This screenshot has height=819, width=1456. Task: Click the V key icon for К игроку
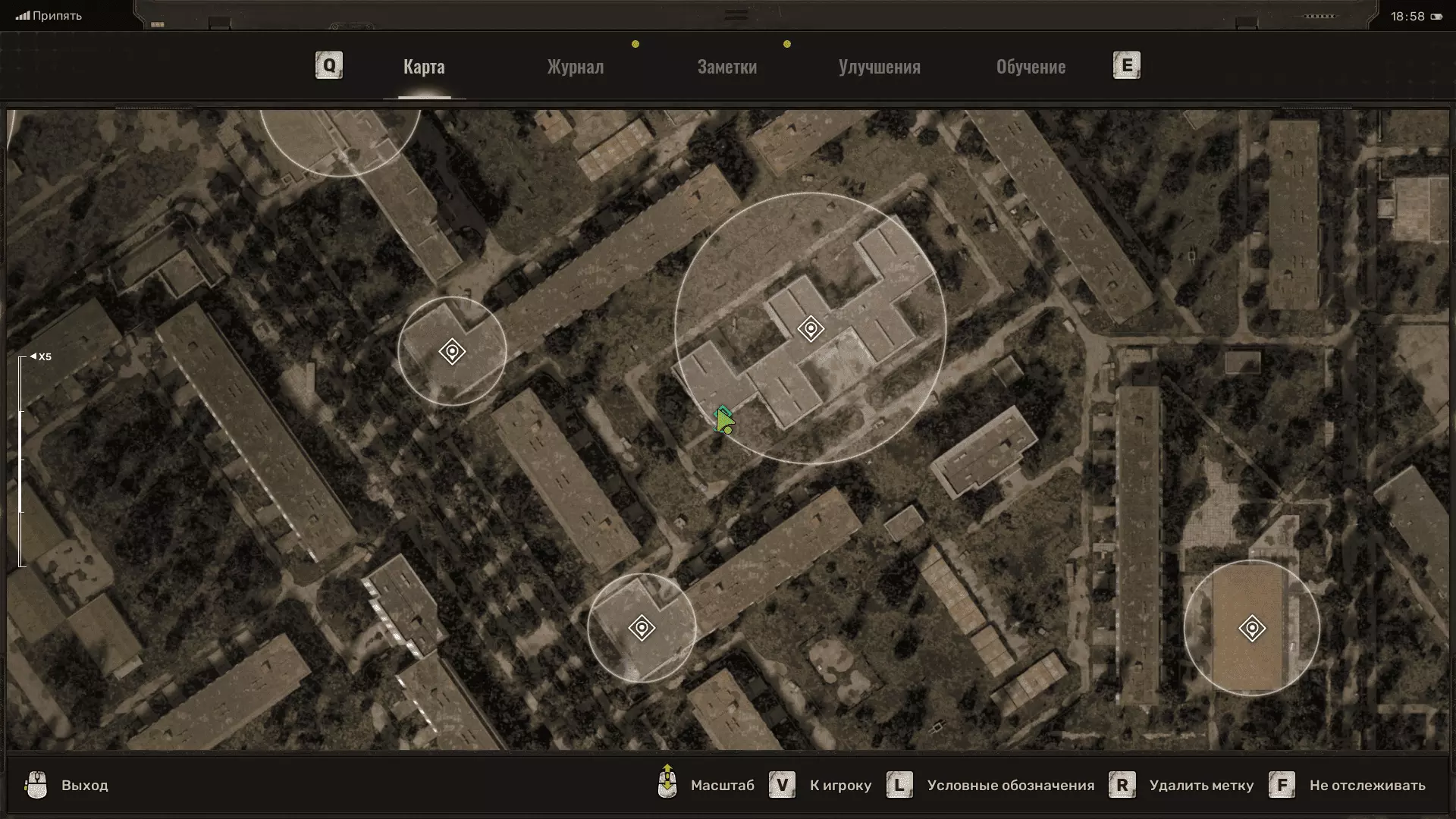point(782,785)
